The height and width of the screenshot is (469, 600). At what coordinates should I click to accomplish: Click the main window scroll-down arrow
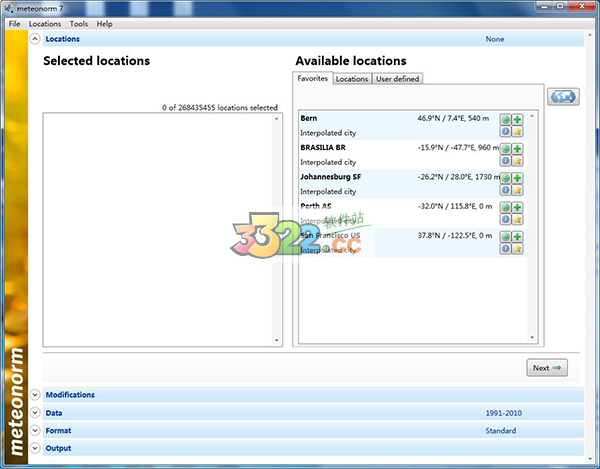point(590,458)
